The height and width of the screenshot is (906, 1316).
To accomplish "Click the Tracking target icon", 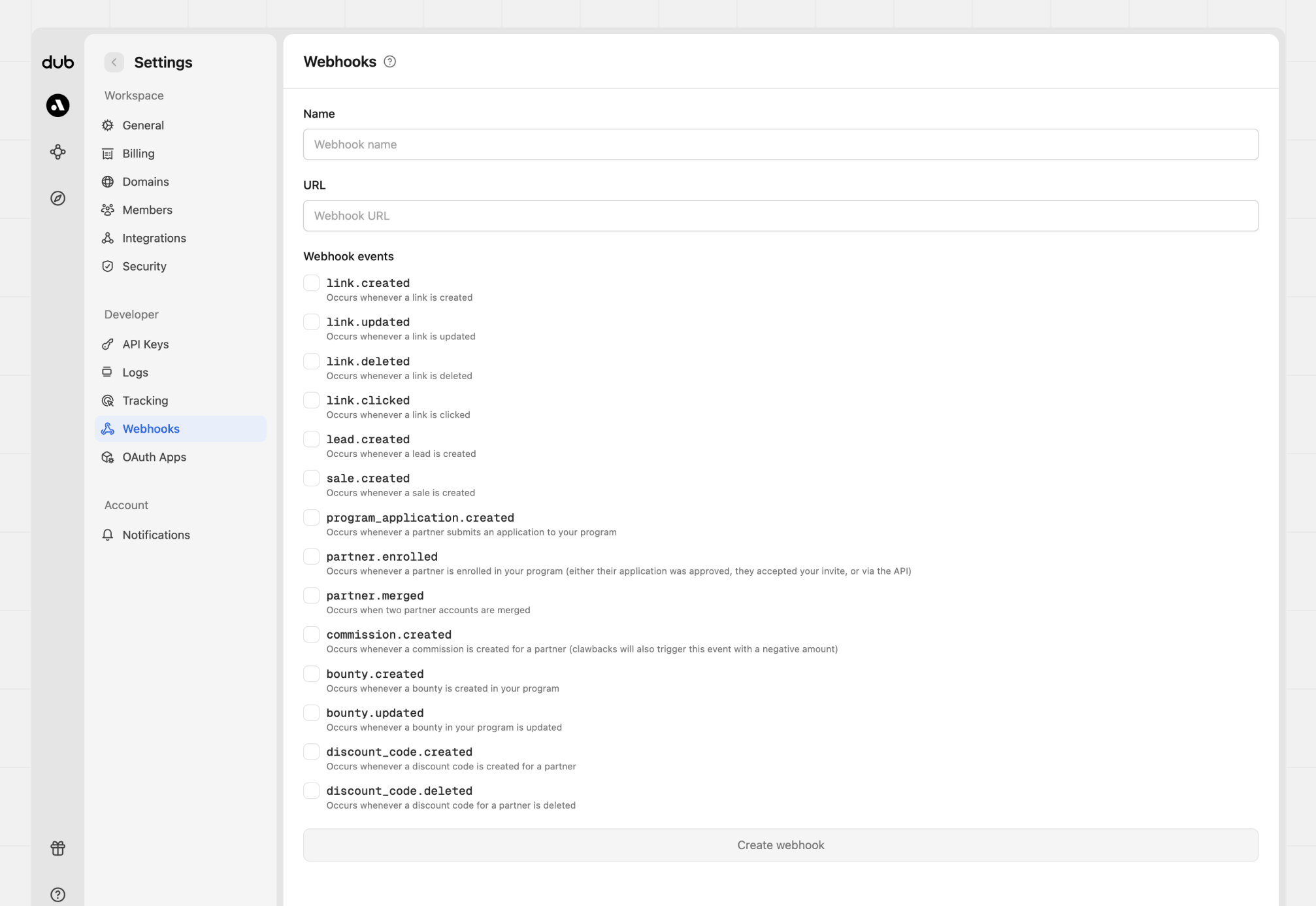I will (x=108, y=401).
